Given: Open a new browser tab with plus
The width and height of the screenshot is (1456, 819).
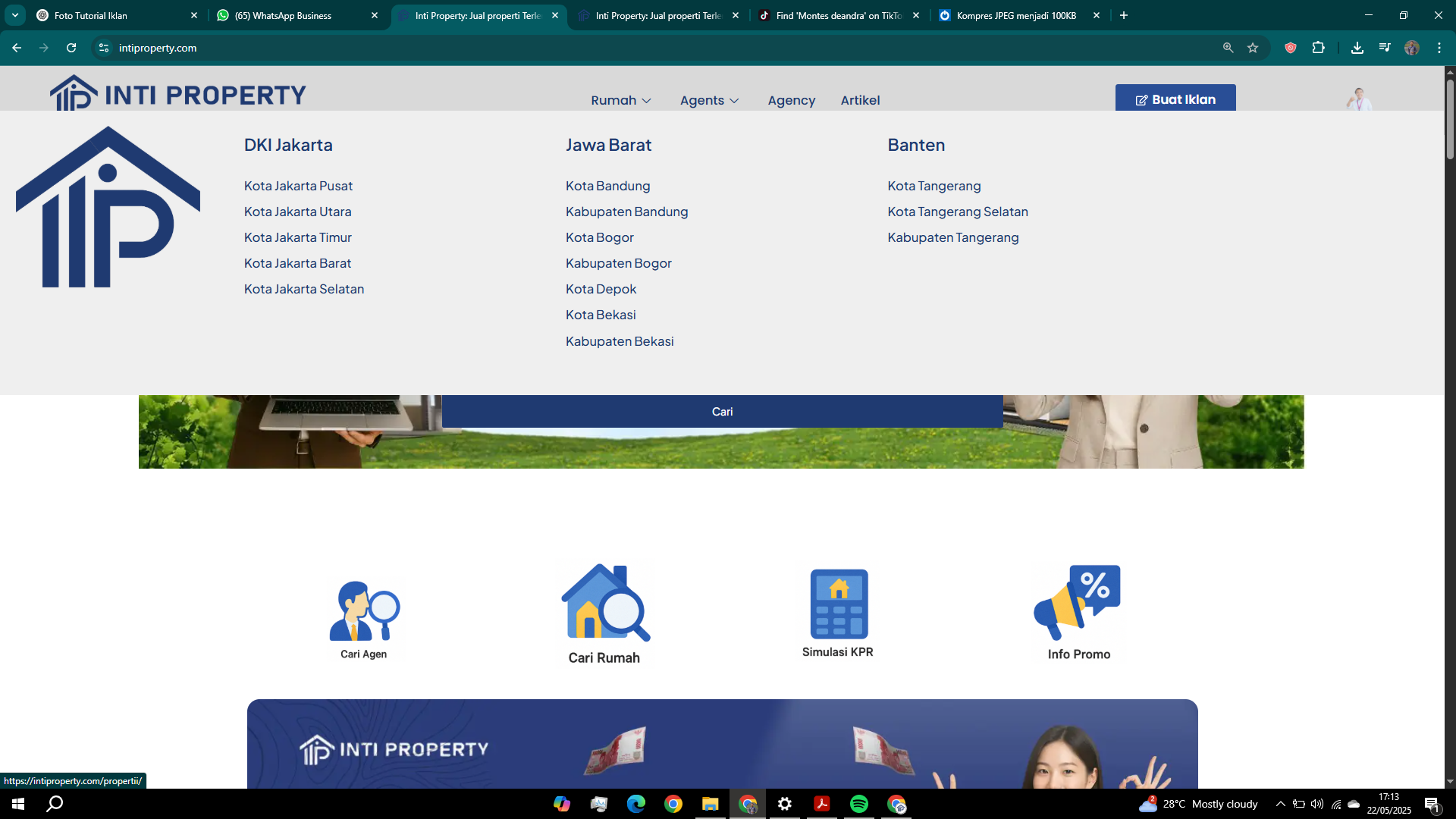Looking at the screenshot, I should 1124,15.
